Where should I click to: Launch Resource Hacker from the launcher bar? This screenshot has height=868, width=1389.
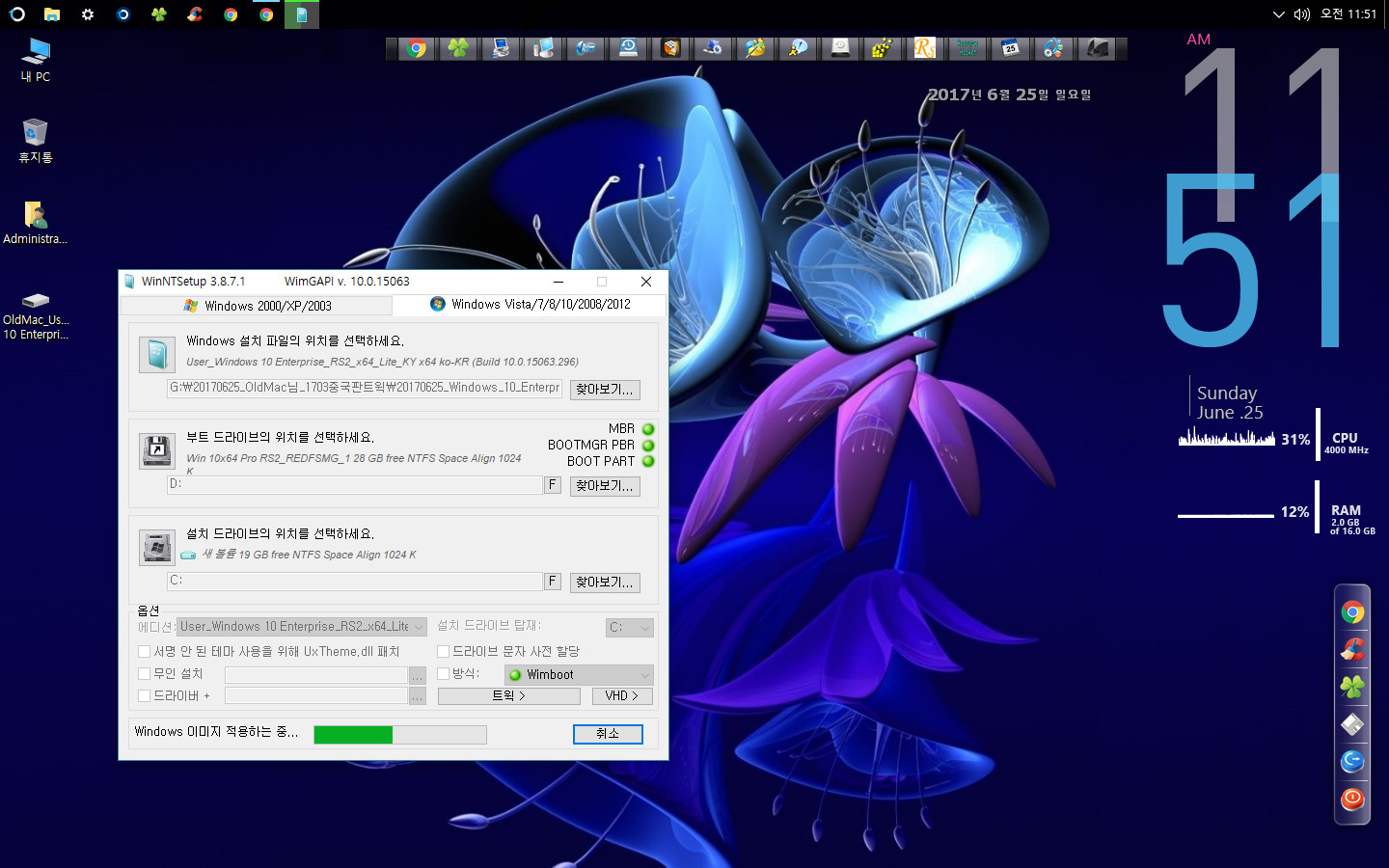[967, 48]
